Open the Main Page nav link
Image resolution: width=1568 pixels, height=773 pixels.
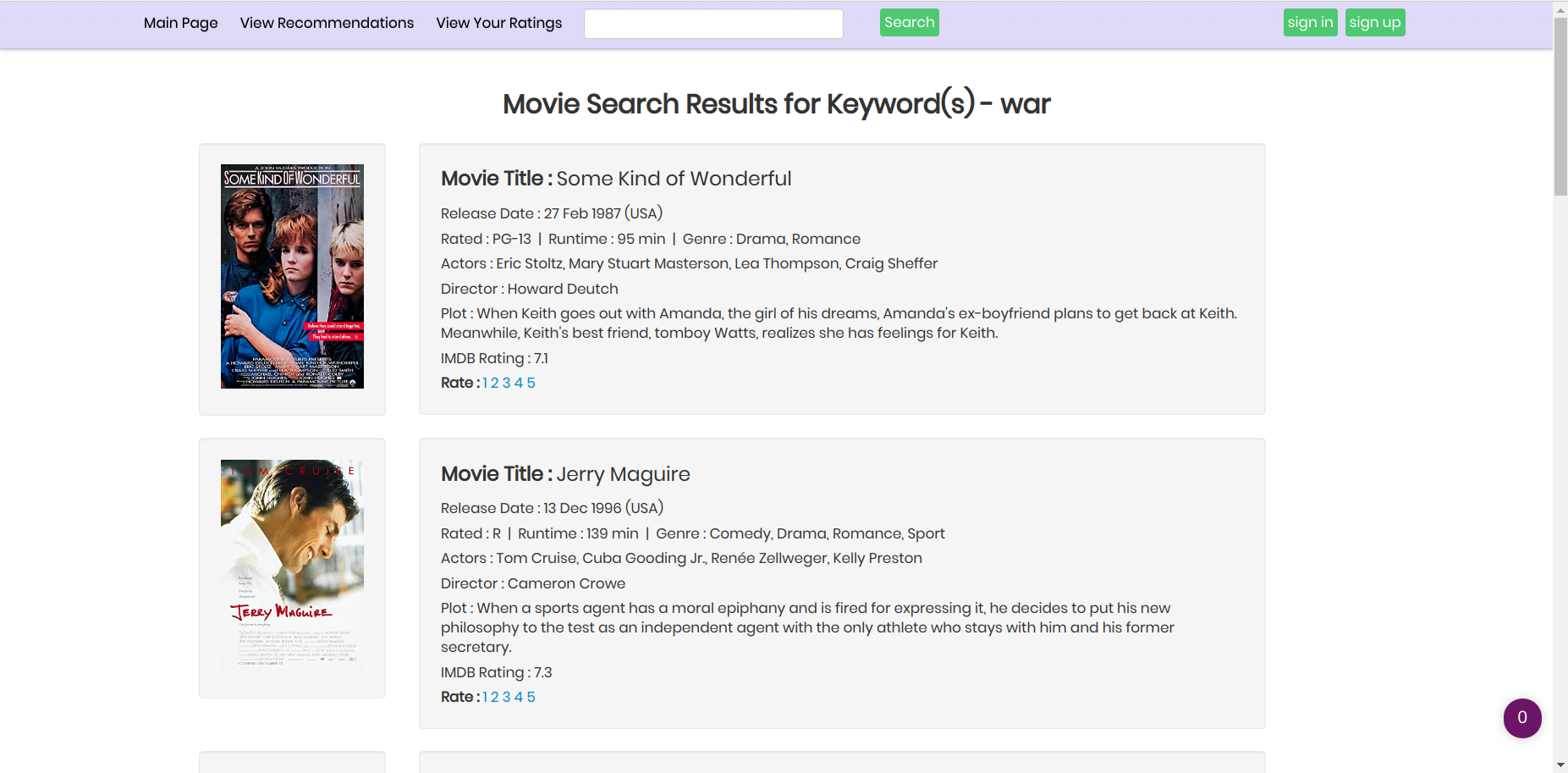point(180,23)
